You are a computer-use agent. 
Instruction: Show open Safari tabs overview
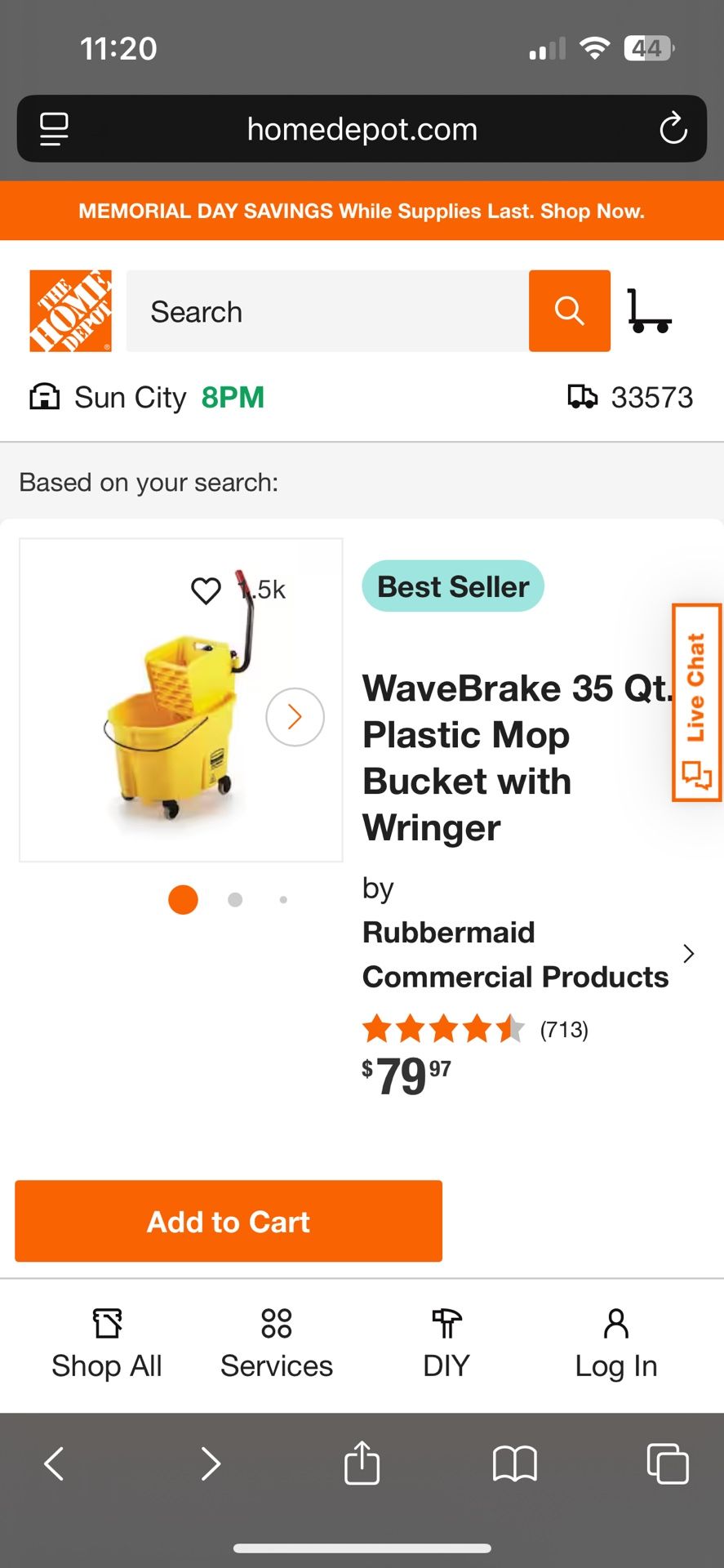[x=667, y=1463]
